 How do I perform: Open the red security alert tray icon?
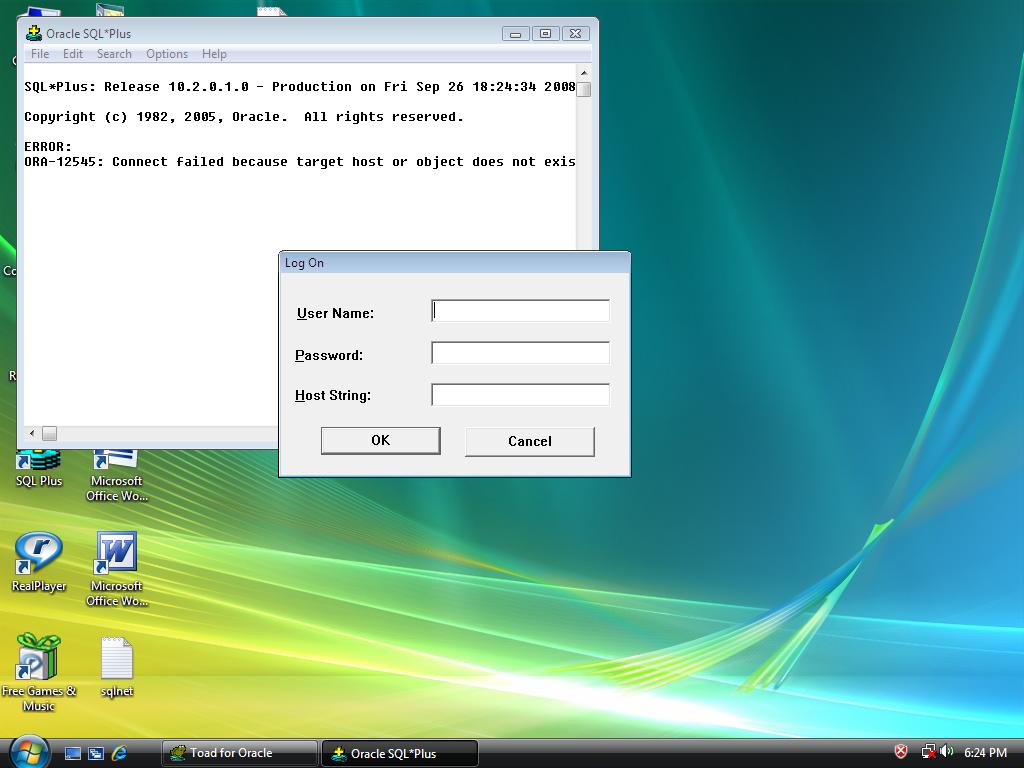(901, 752)
